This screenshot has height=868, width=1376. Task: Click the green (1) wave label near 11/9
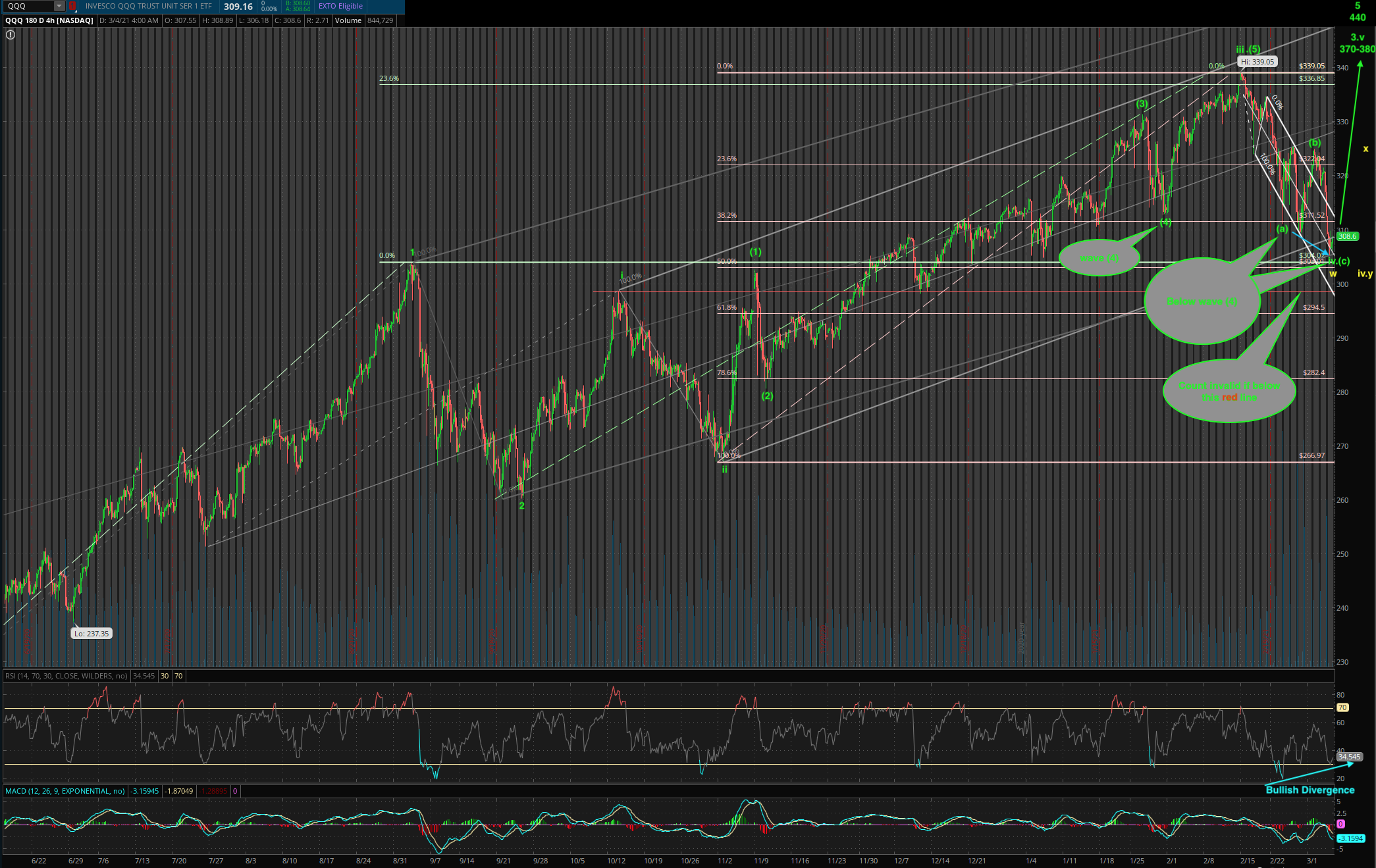[755, 252]
